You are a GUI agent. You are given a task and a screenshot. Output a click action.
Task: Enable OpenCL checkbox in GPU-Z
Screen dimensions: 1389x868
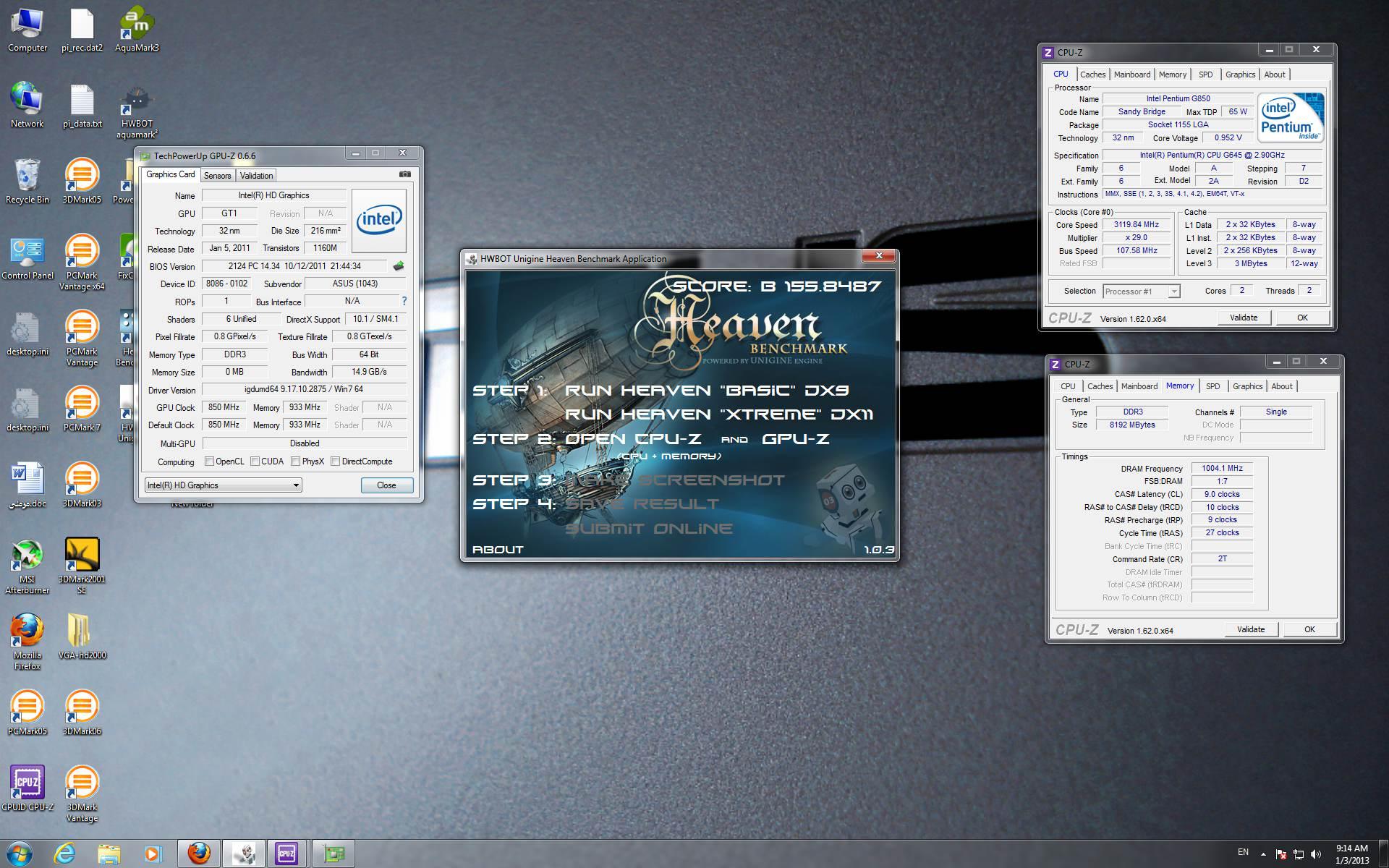coord(209,461)
